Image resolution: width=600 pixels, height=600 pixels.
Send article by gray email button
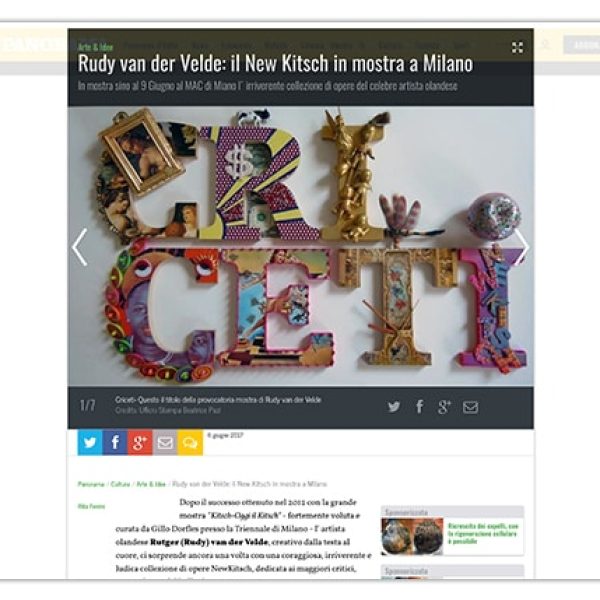[x=165, y=442]
